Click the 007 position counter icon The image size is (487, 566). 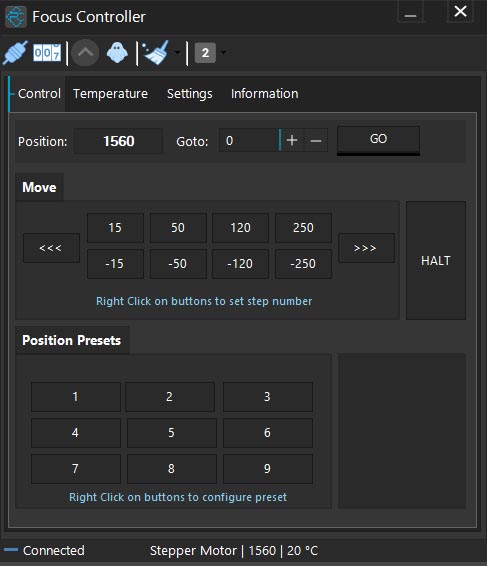pyautogui.click(x=47, y=53)
